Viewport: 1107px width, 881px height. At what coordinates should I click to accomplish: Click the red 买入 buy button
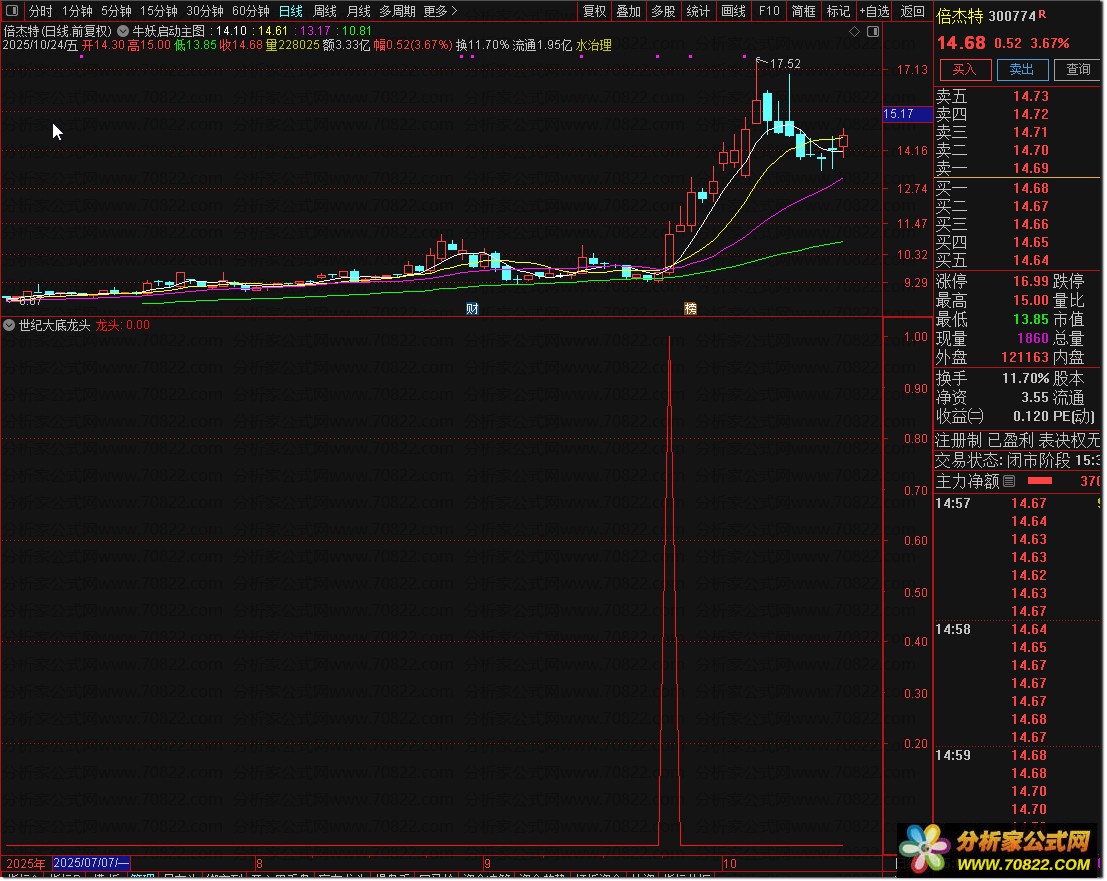[x=964, y=69]
